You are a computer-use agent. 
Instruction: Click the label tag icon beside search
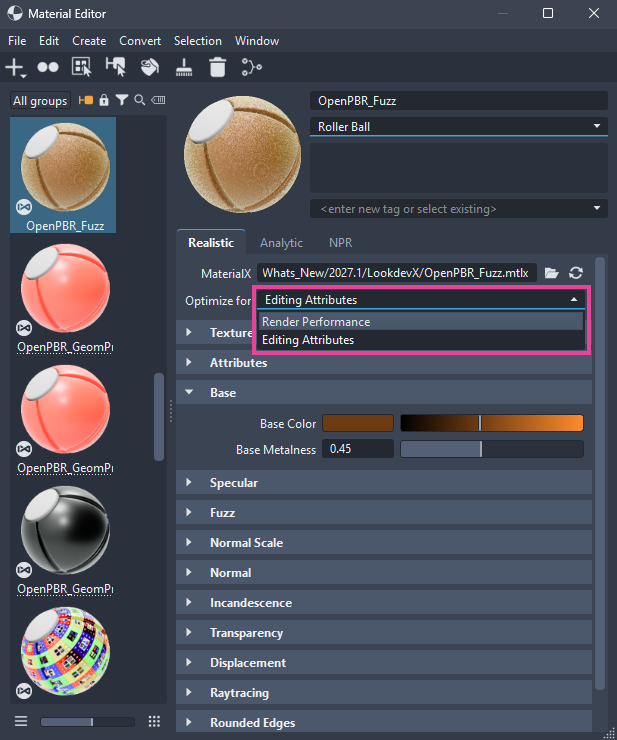(x=158, y=100)
